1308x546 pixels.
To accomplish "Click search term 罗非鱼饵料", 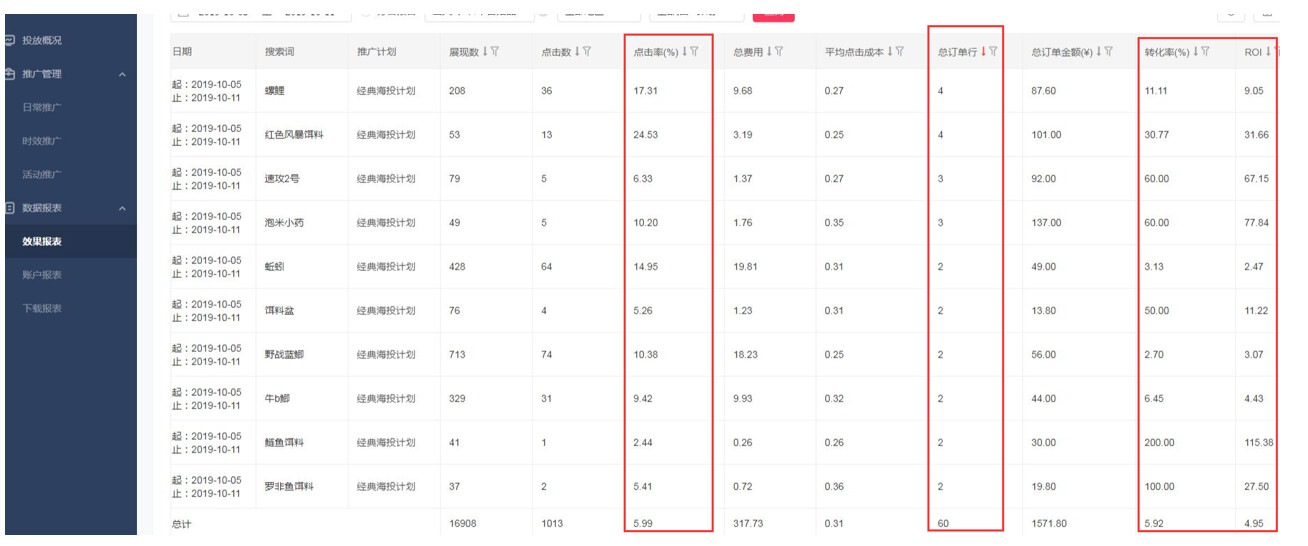I will pos(289,487).
